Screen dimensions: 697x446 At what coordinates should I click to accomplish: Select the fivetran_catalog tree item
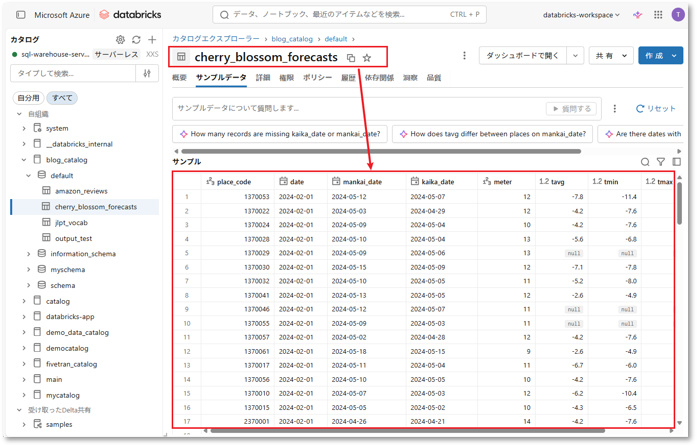[x=71, y=364]
